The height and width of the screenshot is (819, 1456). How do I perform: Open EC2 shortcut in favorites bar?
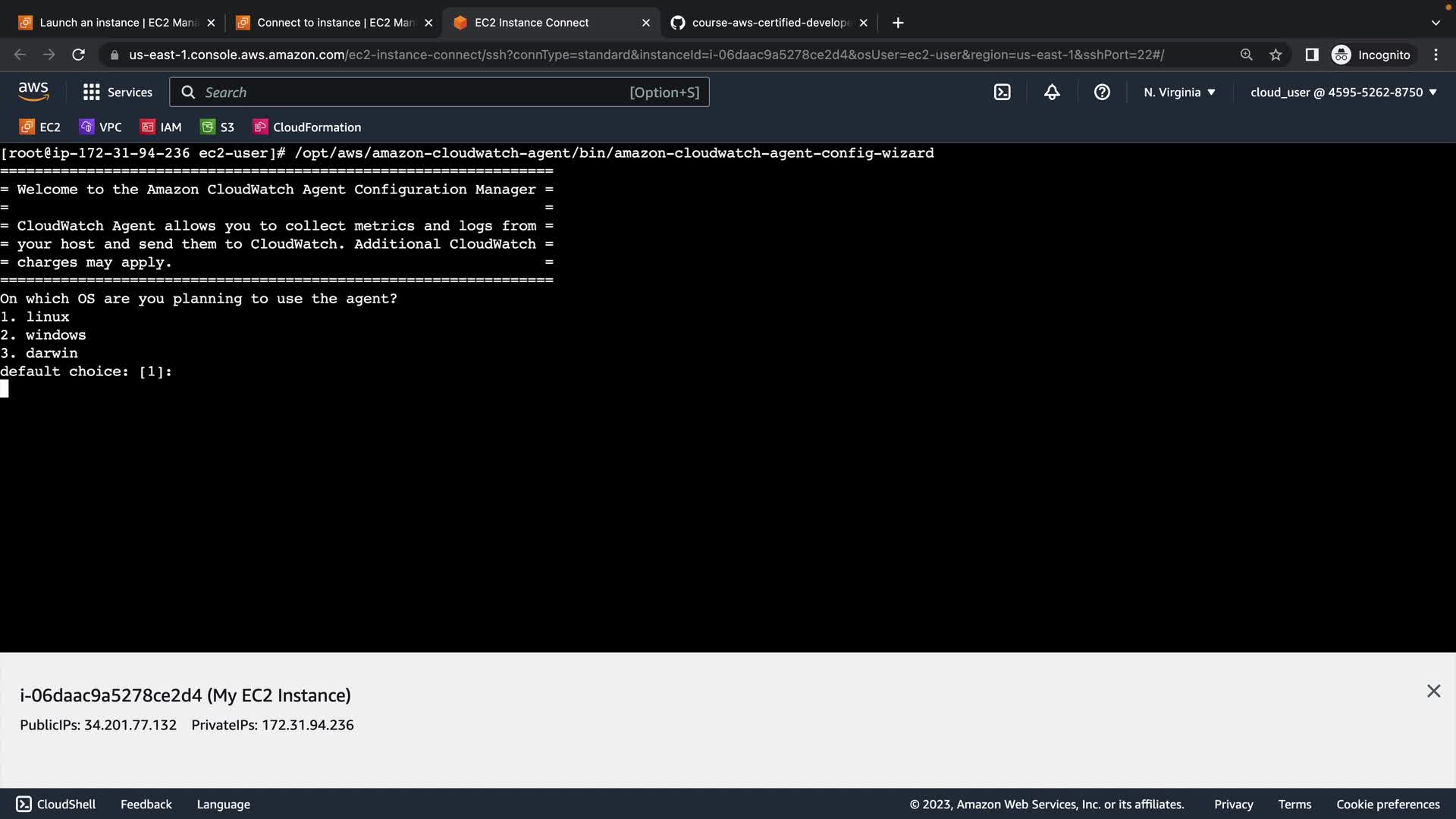click(40, 127)
